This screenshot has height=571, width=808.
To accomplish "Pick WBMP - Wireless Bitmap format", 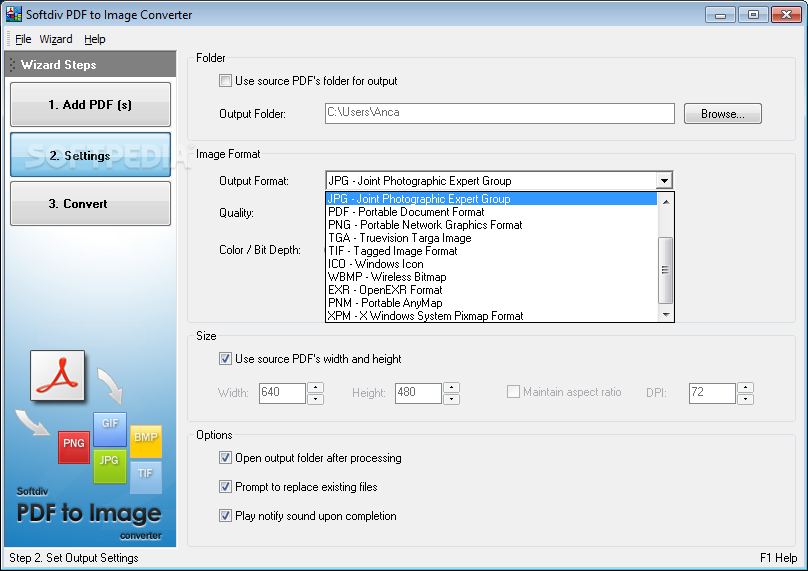I will (492, 277).
